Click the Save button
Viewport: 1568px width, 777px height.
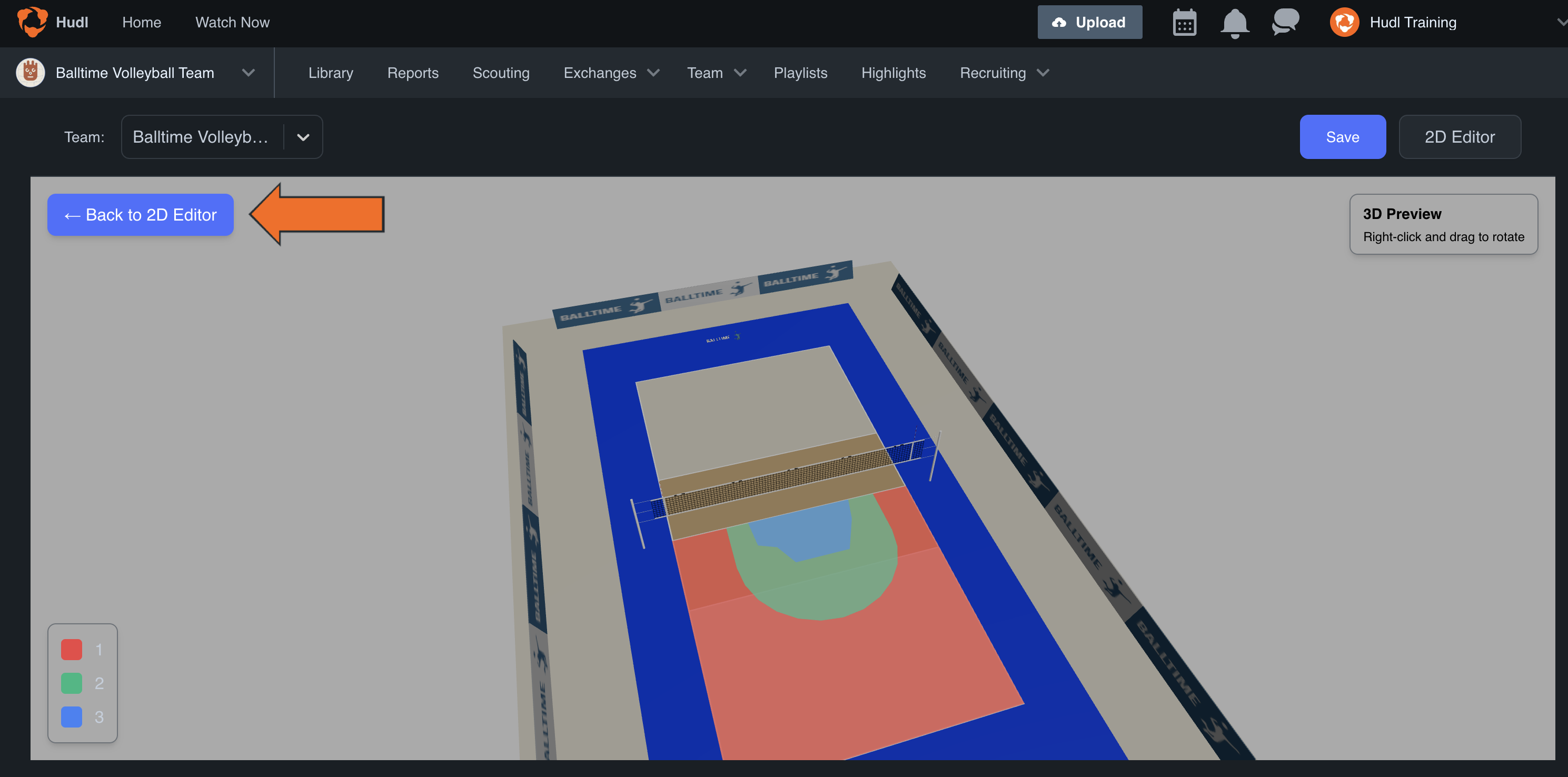tap(1342, 137)
